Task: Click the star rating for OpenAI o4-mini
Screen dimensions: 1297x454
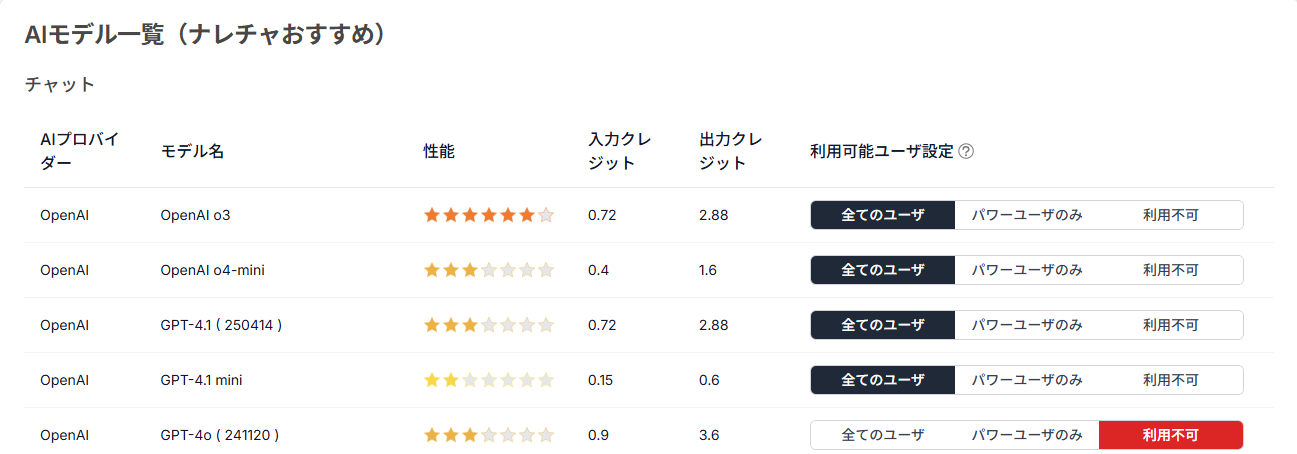Action: [488, 270]
